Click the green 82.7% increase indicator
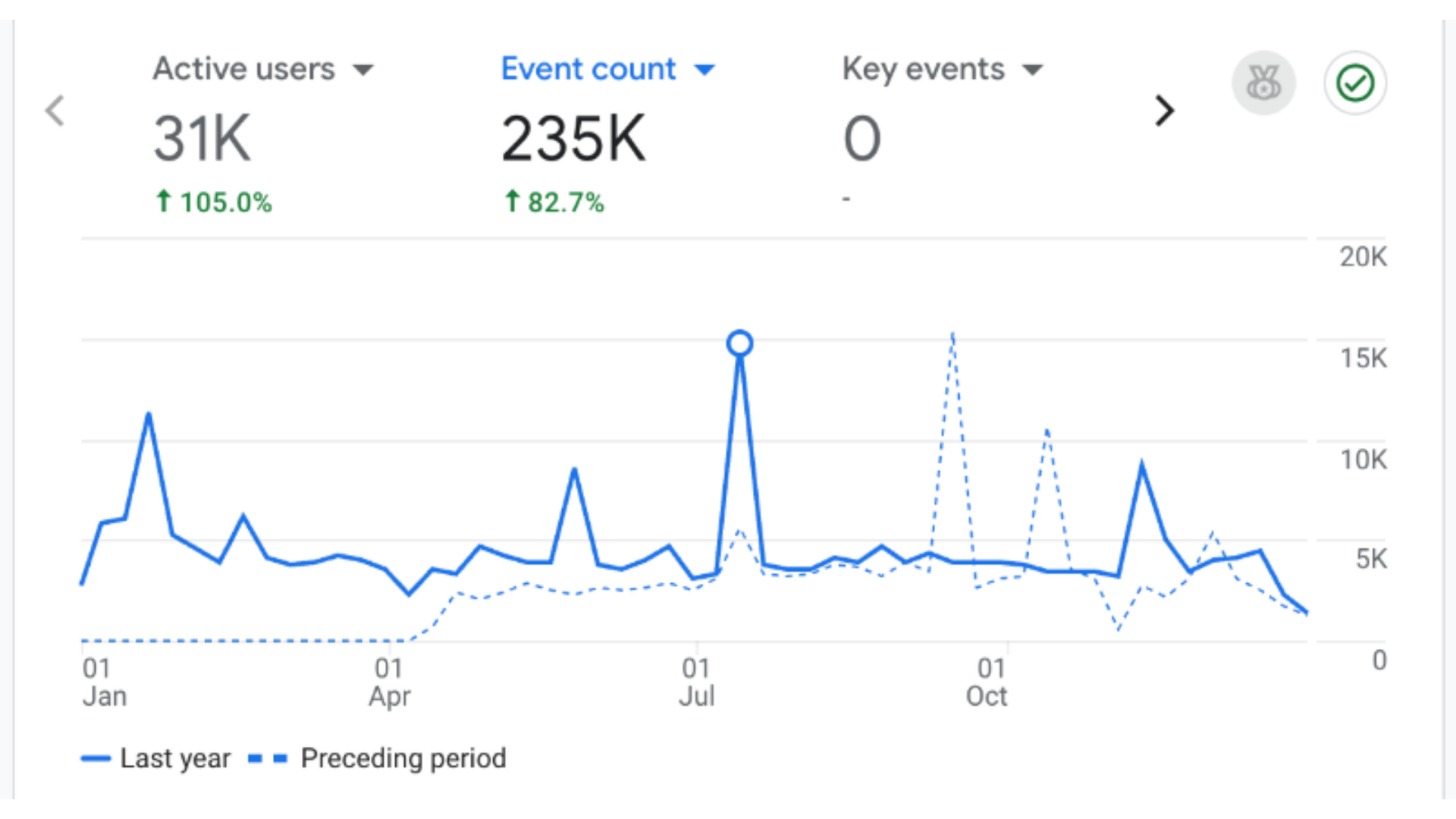 click(554, 202)
